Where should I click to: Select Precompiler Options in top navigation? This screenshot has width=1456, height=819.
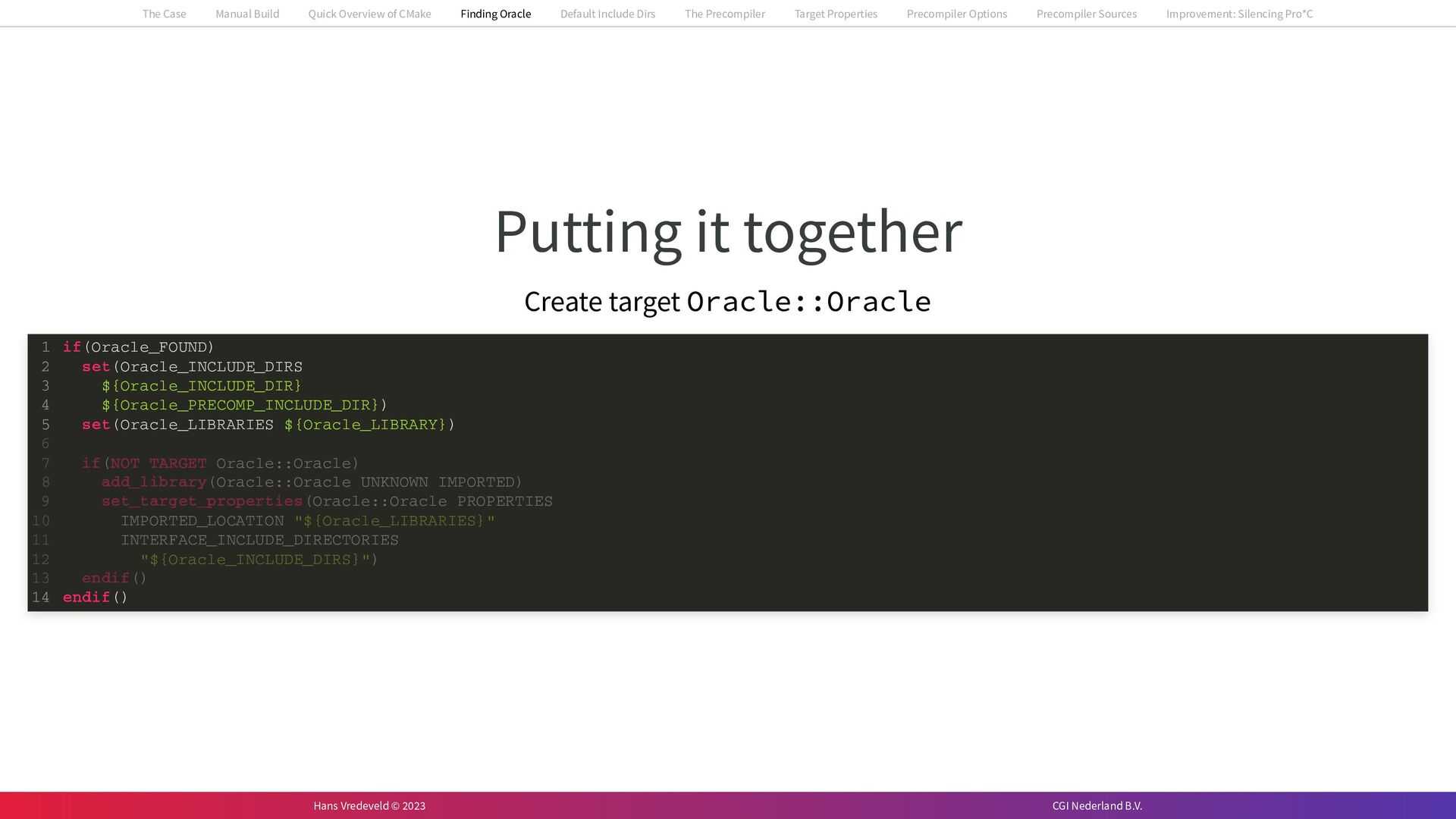pos(956,14)
